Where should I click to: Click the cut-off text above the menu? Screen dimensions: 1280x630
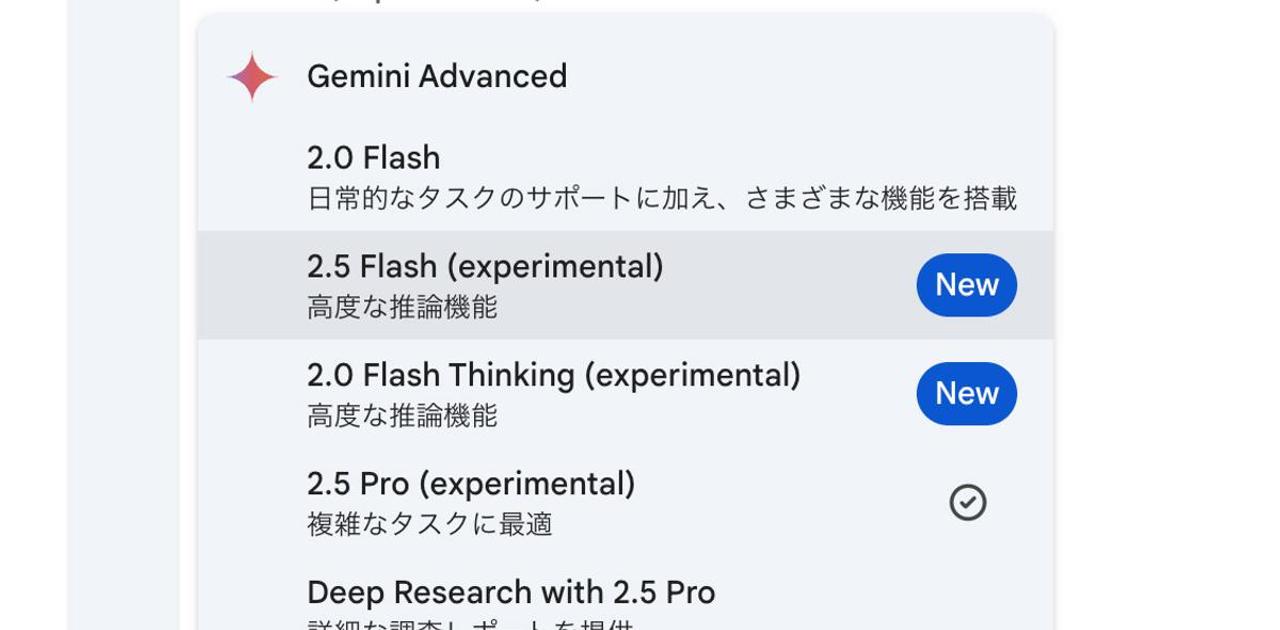click(x=430, y=3)
